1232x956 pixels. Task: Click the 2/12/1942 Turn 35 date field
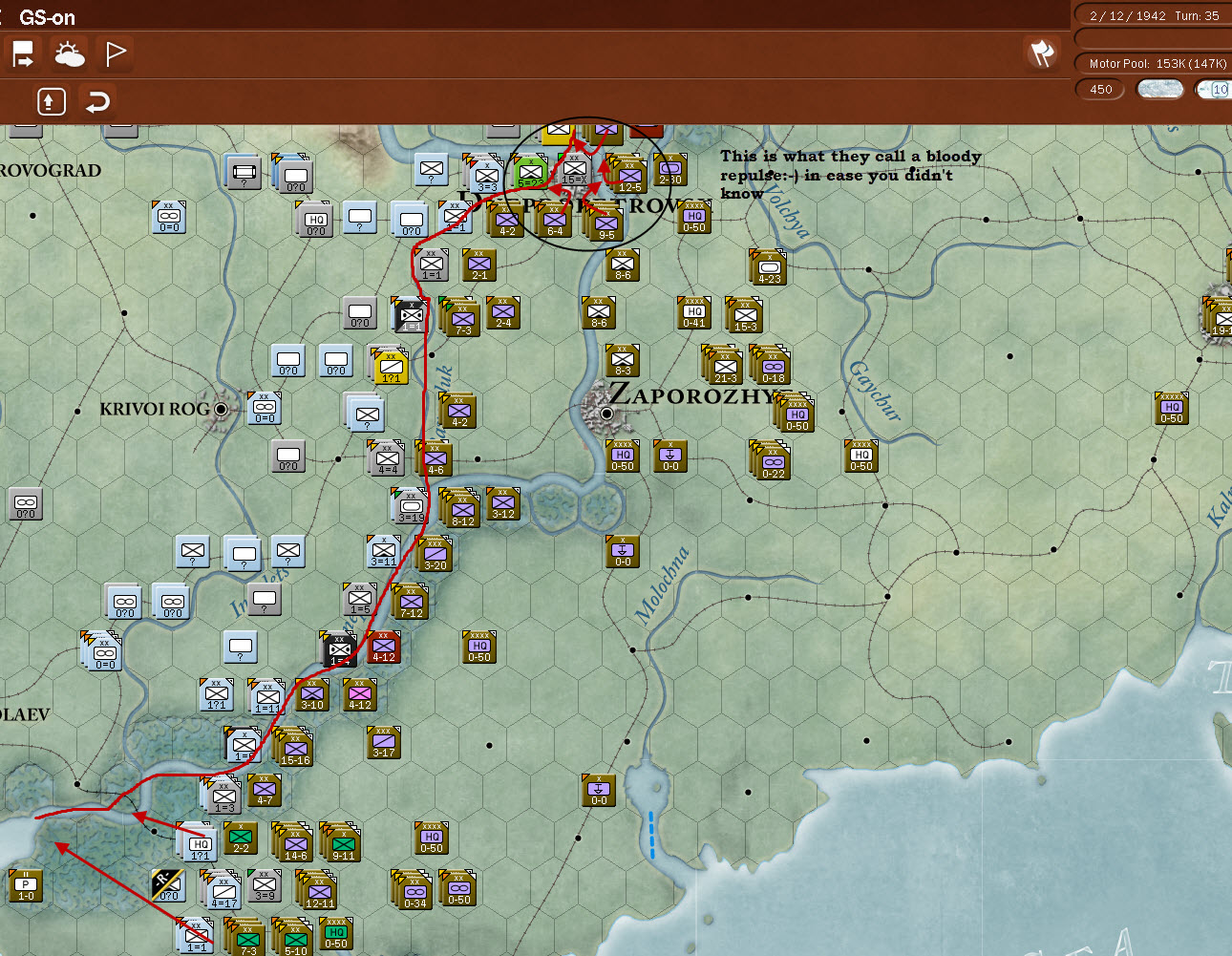(1154, 15)
